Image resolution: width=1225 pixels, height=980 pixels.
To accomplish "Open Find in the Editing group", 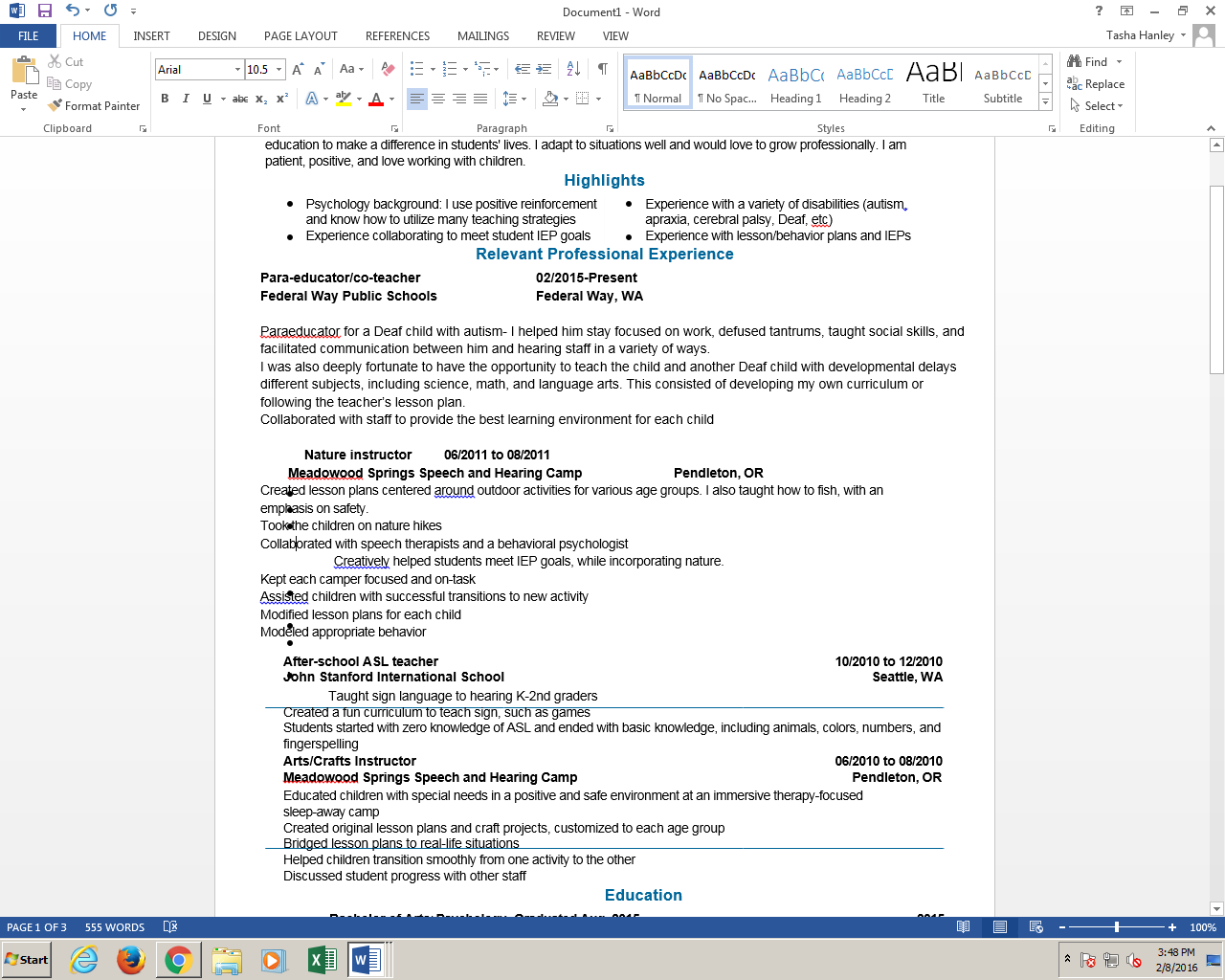I will point(1088,61).
